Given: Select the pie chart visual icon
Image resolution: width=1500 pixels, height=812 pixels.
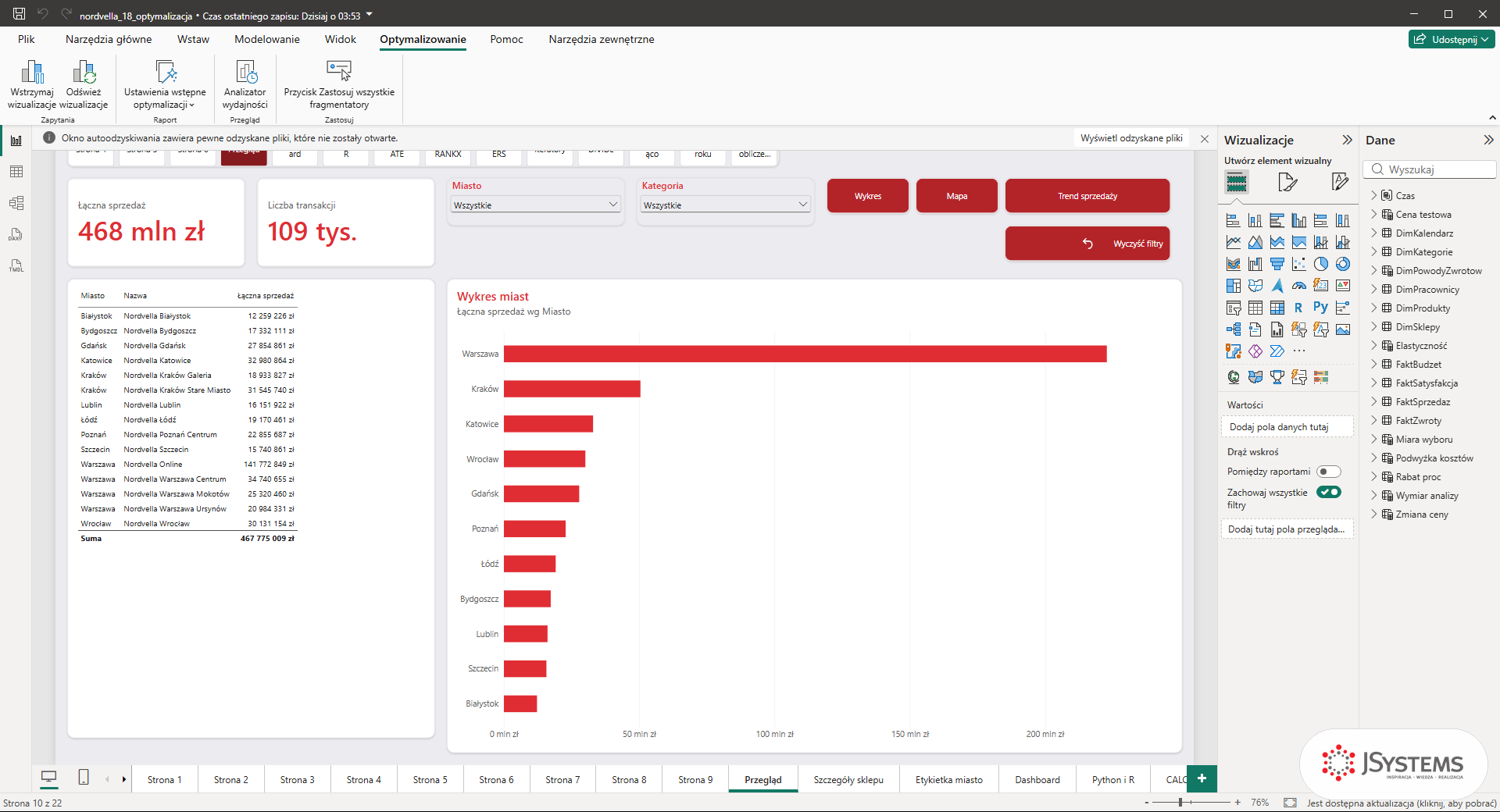Looking at the screenshot, I should 1320,264.
